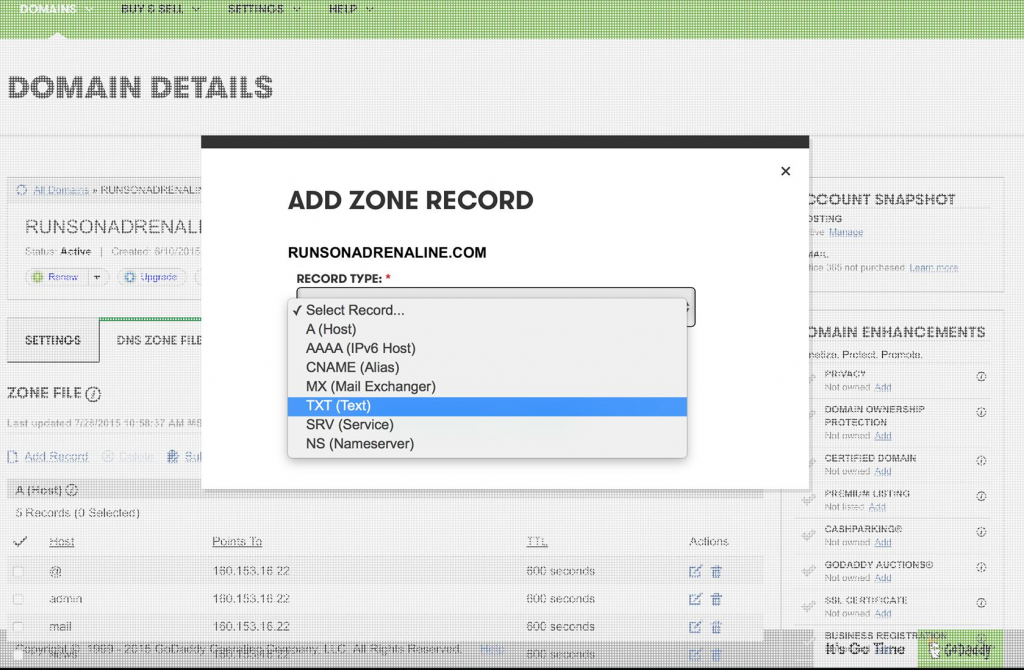
Task: Pick A (Host) record type option
Action: click(487, 329)
